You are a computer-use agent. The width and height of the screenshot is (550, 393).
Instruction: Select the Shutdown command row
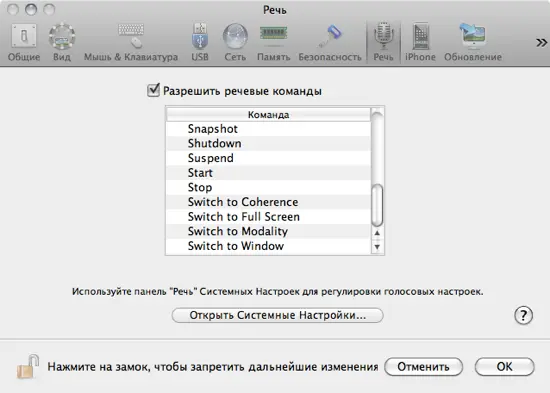[x=268, y=144]
